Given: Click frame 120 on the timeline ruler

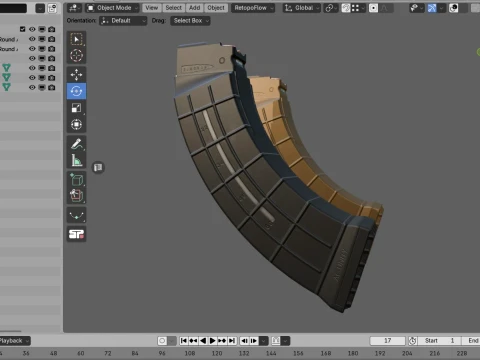Looking at the screenshot, I should [217, 353].
